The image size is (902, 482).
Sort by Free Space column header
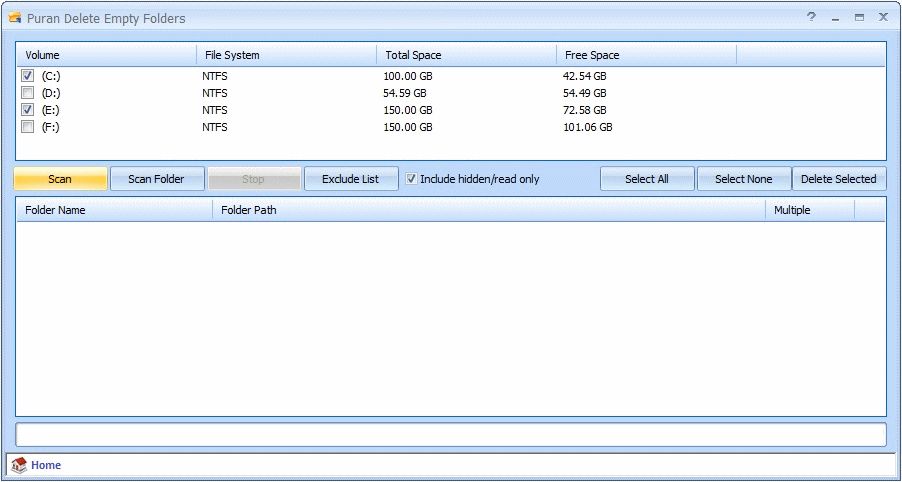[647, 55]
